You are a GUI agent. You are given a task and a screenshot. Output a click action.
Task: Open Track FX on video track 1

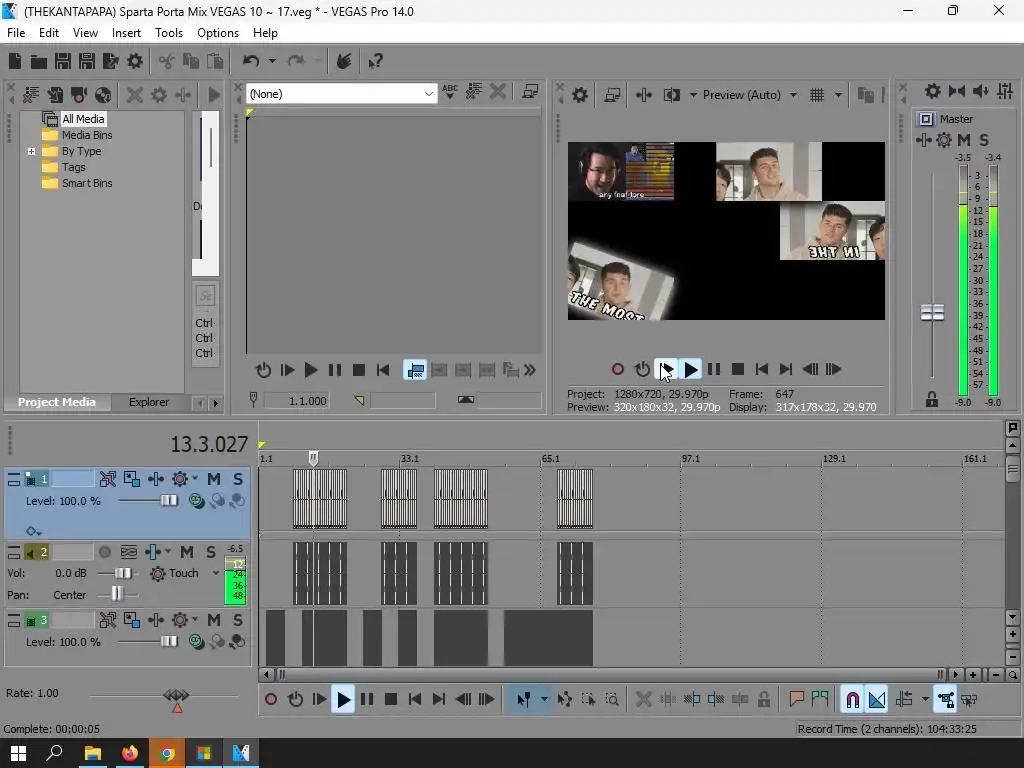(x=155, y=479)
